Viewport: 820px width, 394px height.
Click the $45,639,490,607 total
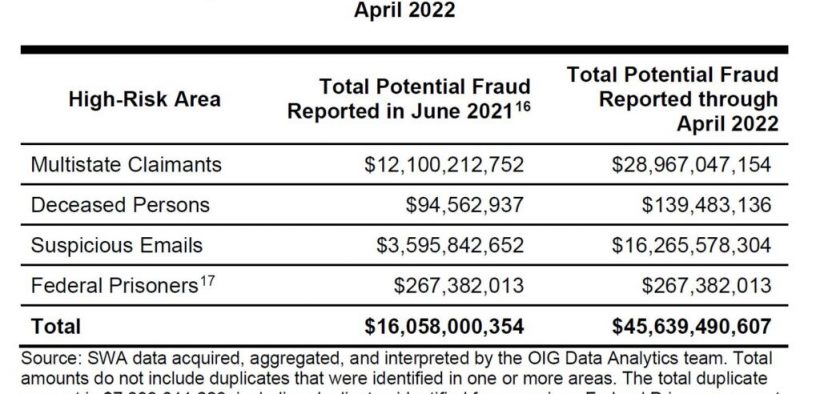pyautogui.click(x=691, y=326)
